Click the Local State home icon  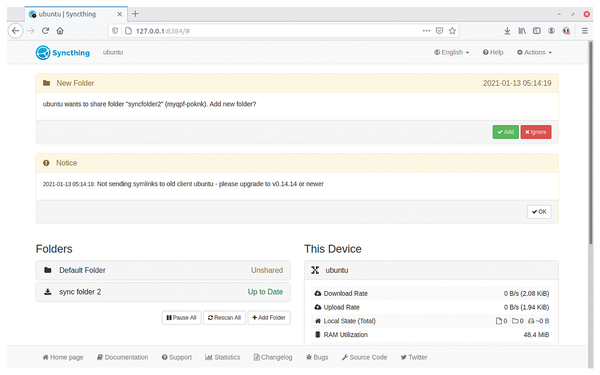click(318, 321)
